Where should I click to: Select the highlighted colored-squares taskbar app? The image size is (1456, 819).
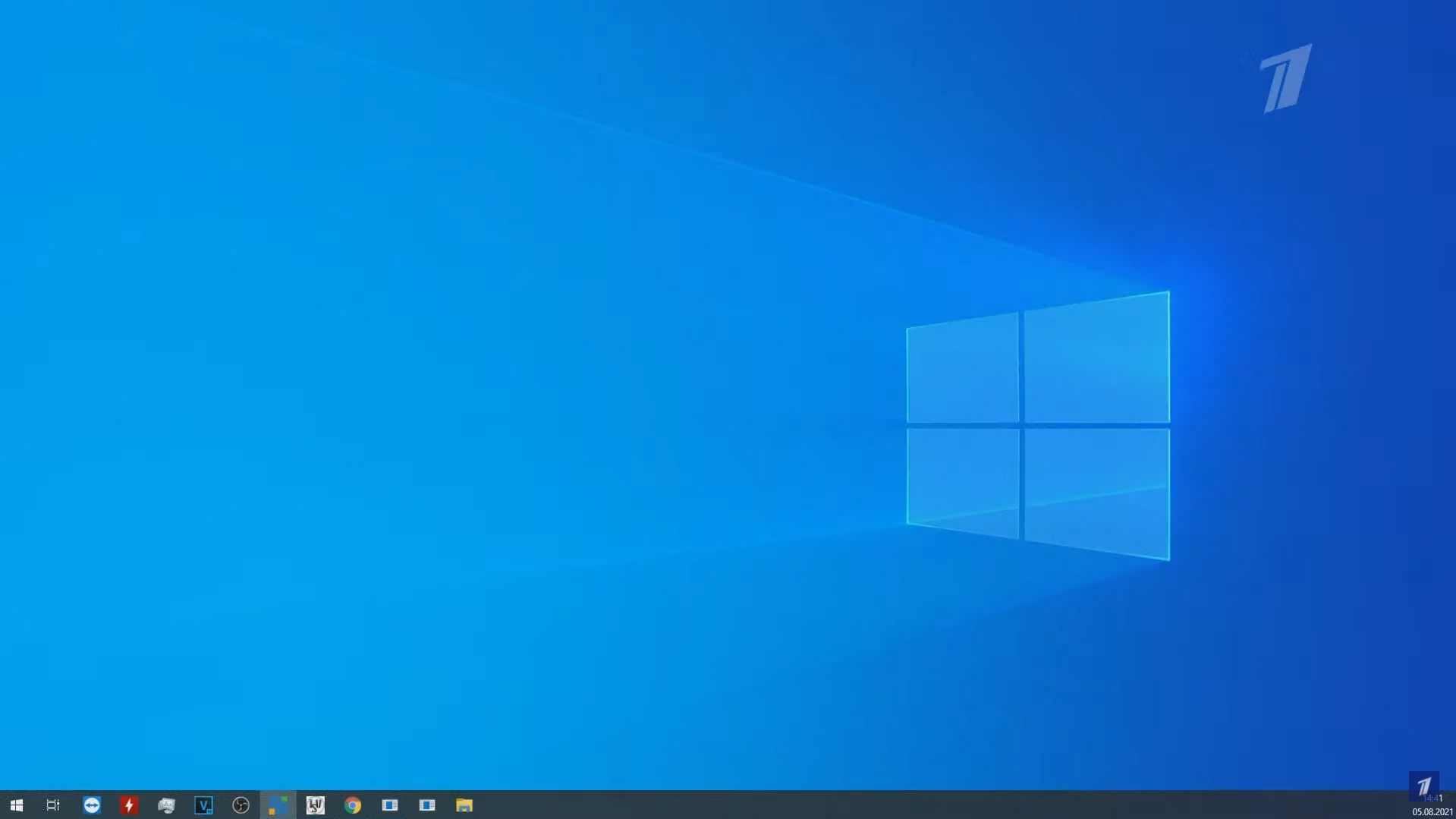click(x=278, y=805)
